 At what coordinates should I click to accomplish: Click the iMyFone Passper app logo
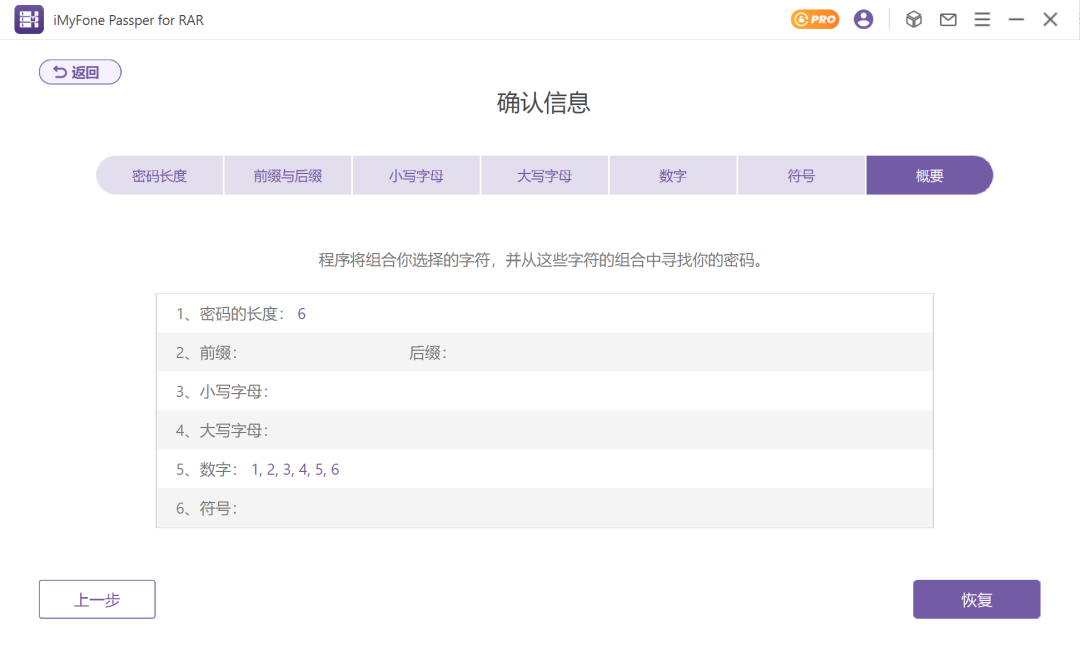[x=28, y=19]
